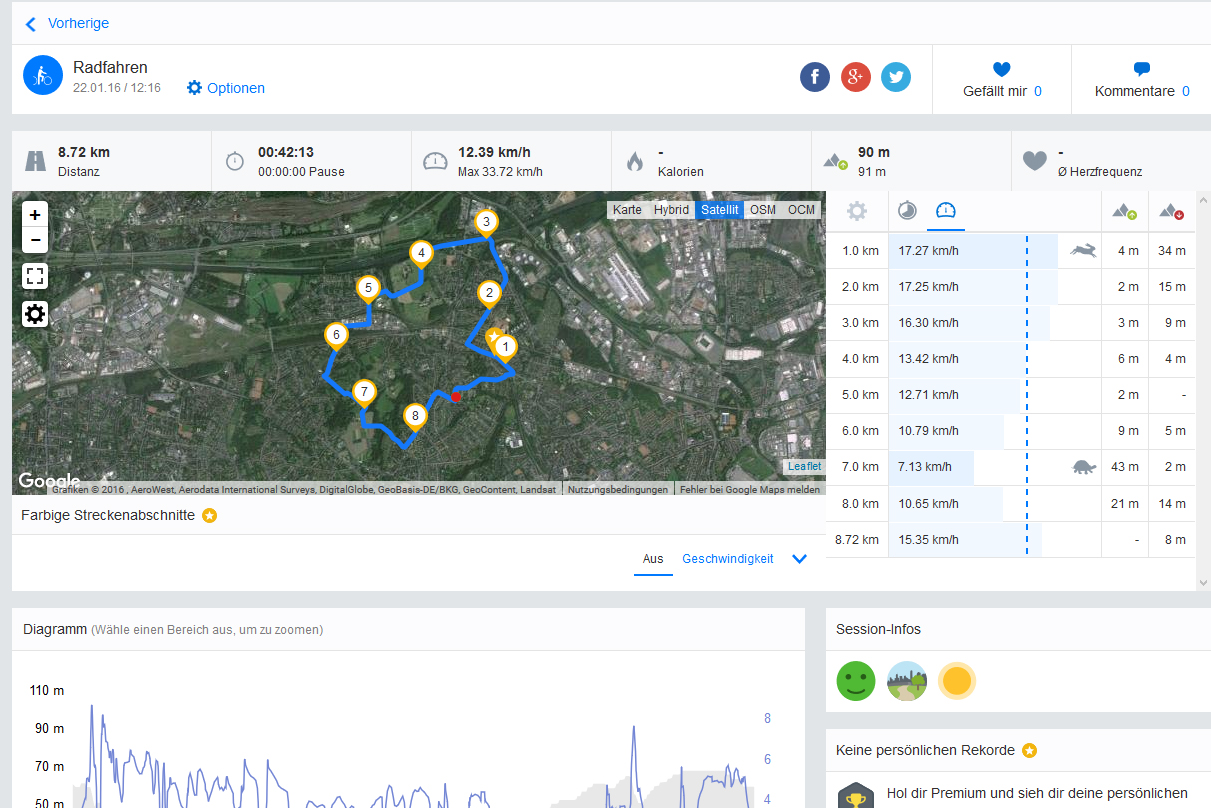Share activity on Twitter
The height and width of the screenshot is (808, 1211).
(896, 77)
